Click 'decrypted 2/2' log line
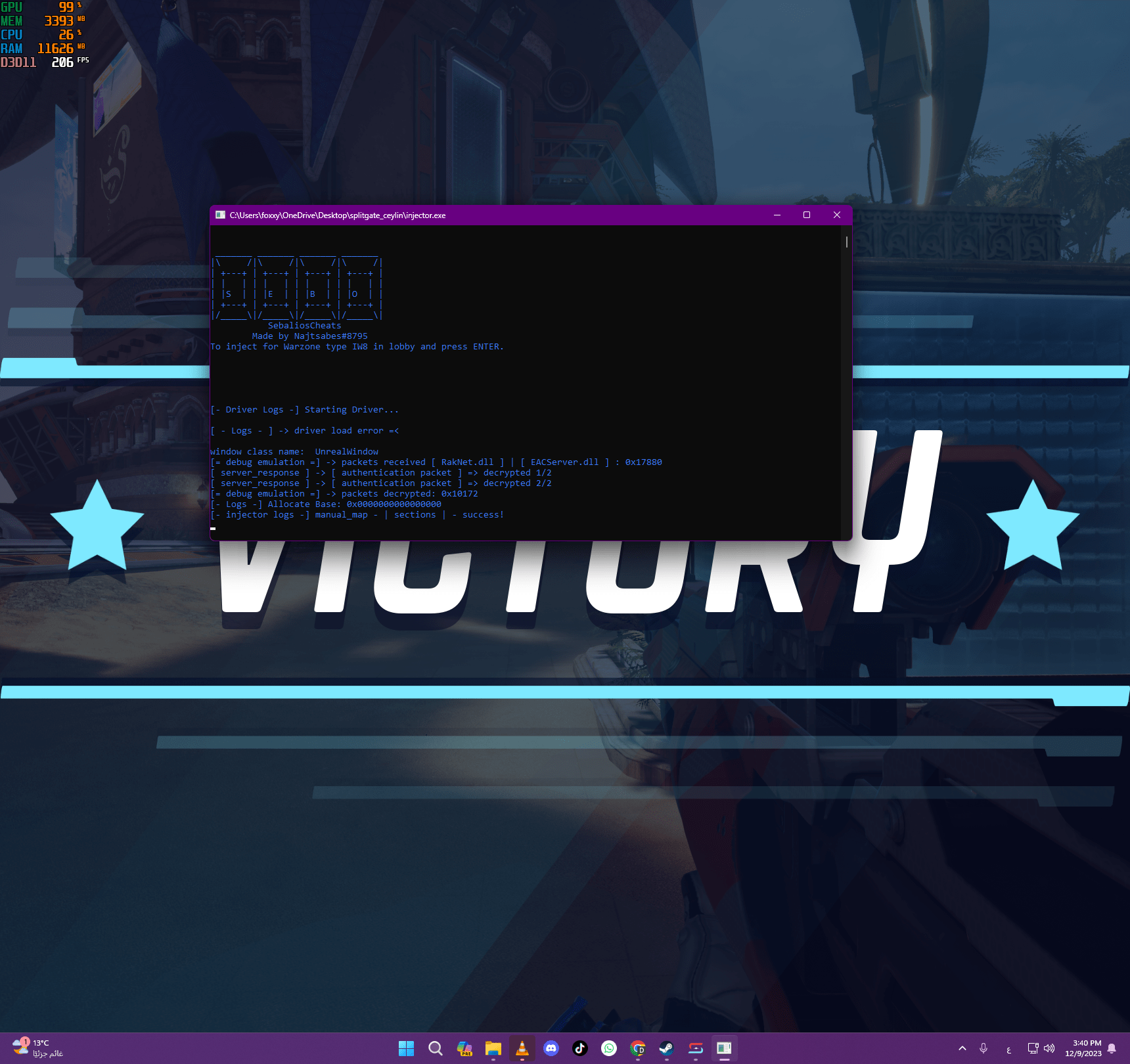Viewport: 1130px width, 1064px height. coord(381,483)
